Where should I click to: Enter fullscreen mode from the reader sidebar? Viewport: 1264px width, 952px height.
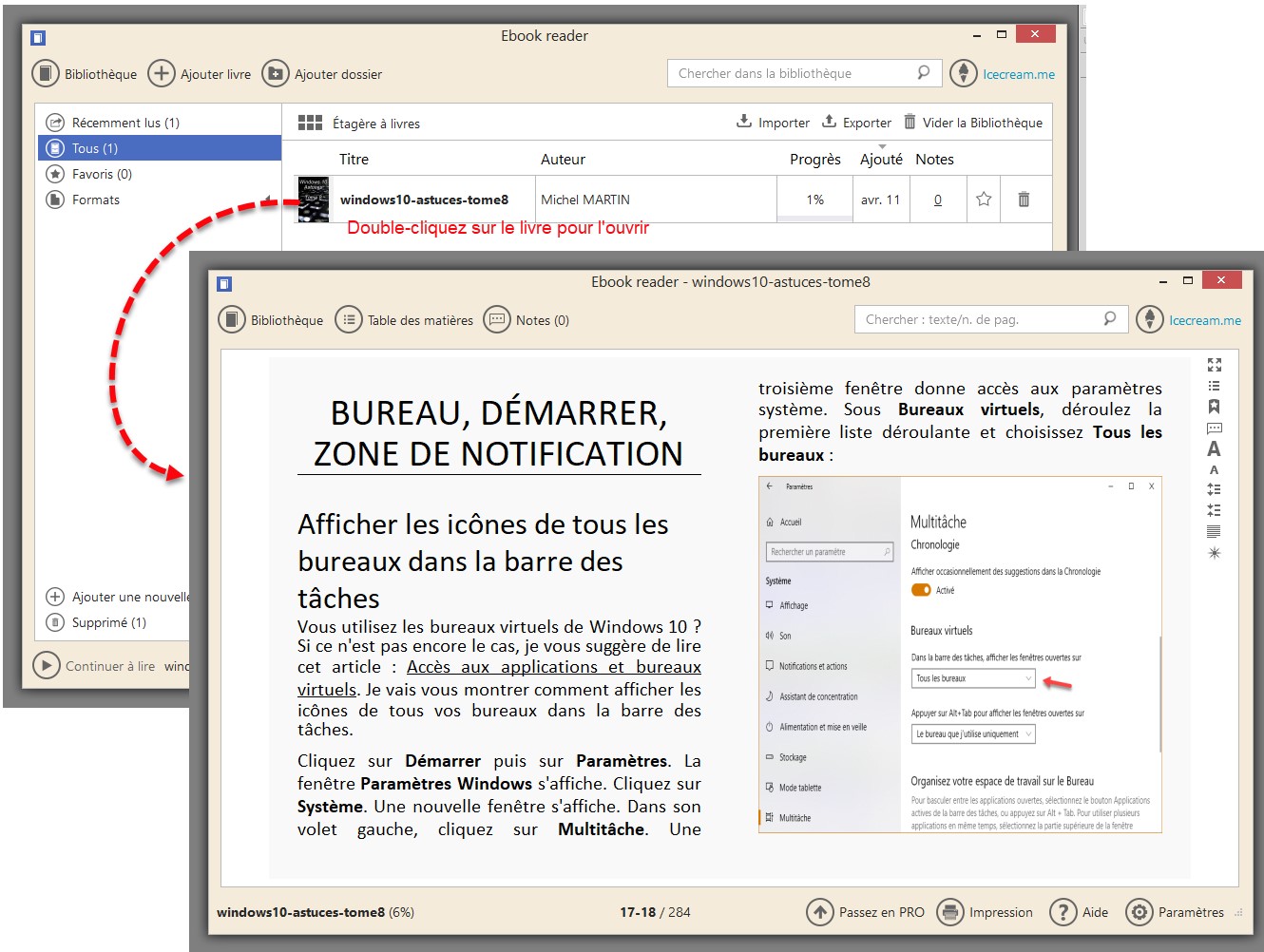click(1214, 365)
